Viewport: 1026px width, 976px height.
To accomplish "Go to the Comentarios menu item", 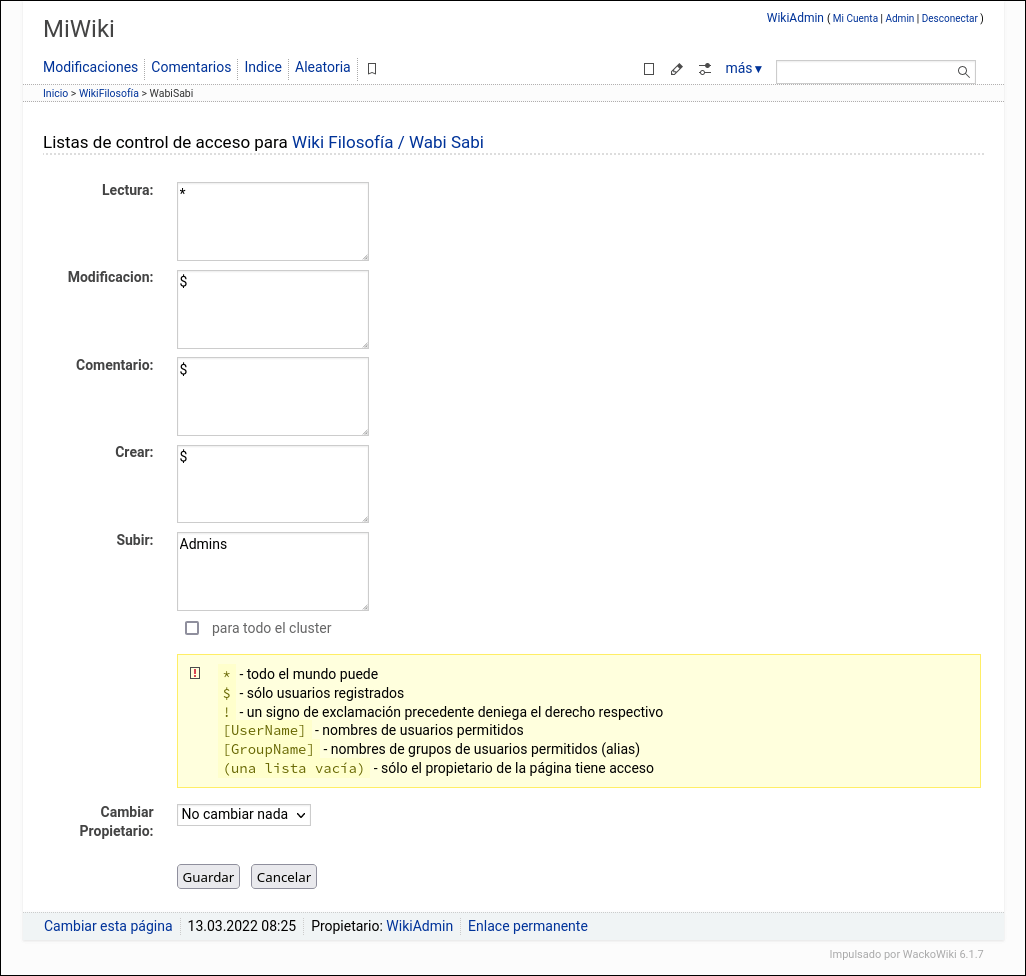I will coord(191,67).
